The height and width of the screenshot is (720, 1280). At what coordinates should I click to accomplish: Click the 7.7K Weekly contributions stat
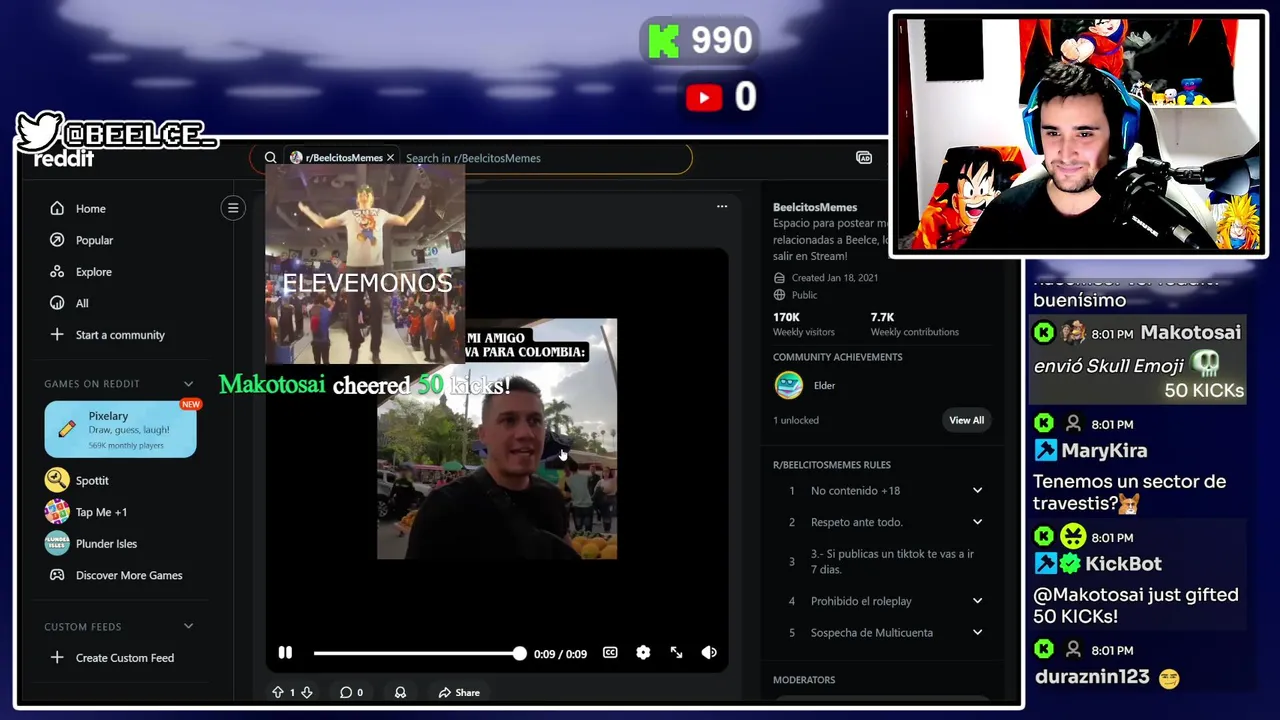pyautogui.click(x=914, y=324)
